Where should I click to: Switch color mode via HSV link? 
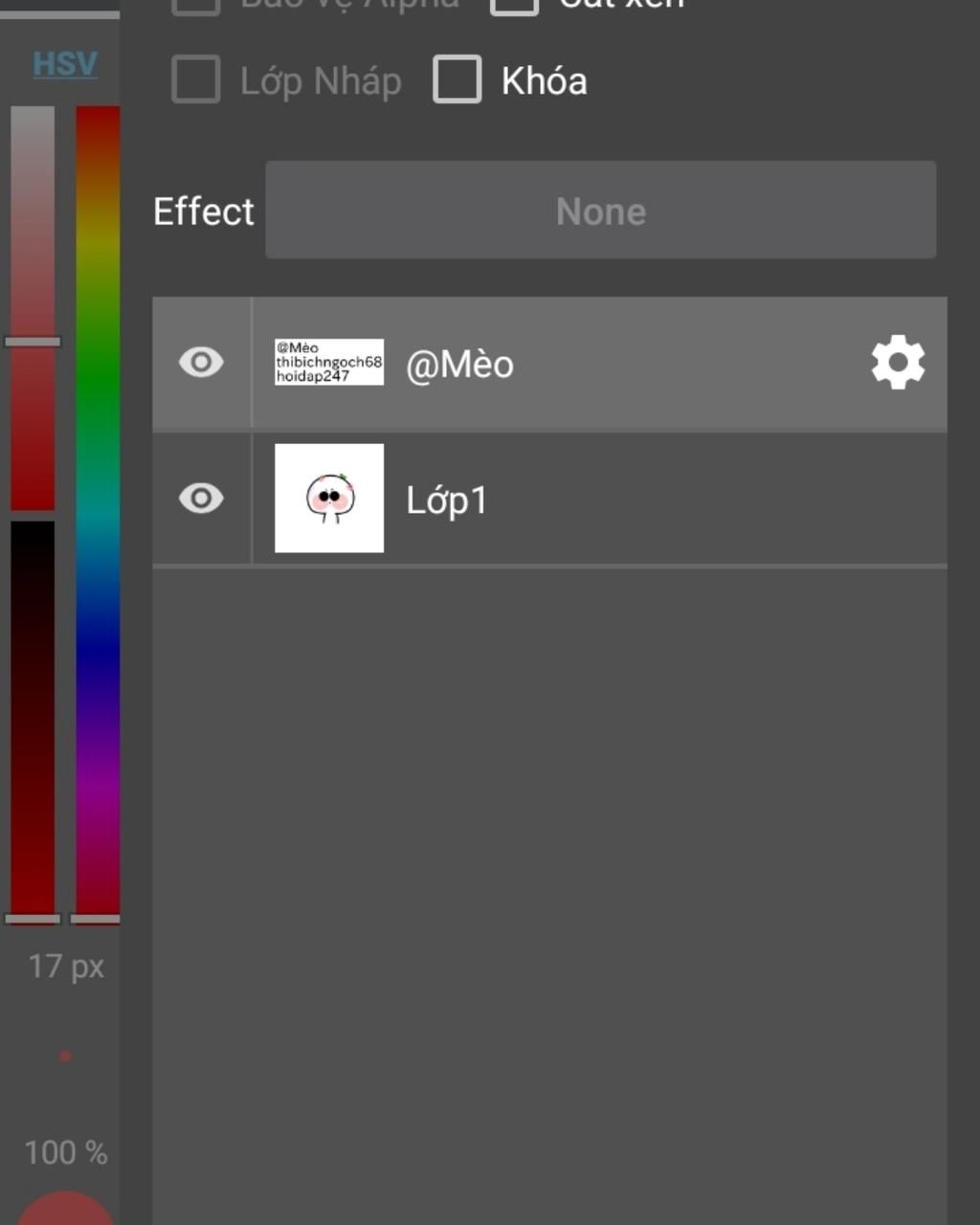(x=65, y=64)
